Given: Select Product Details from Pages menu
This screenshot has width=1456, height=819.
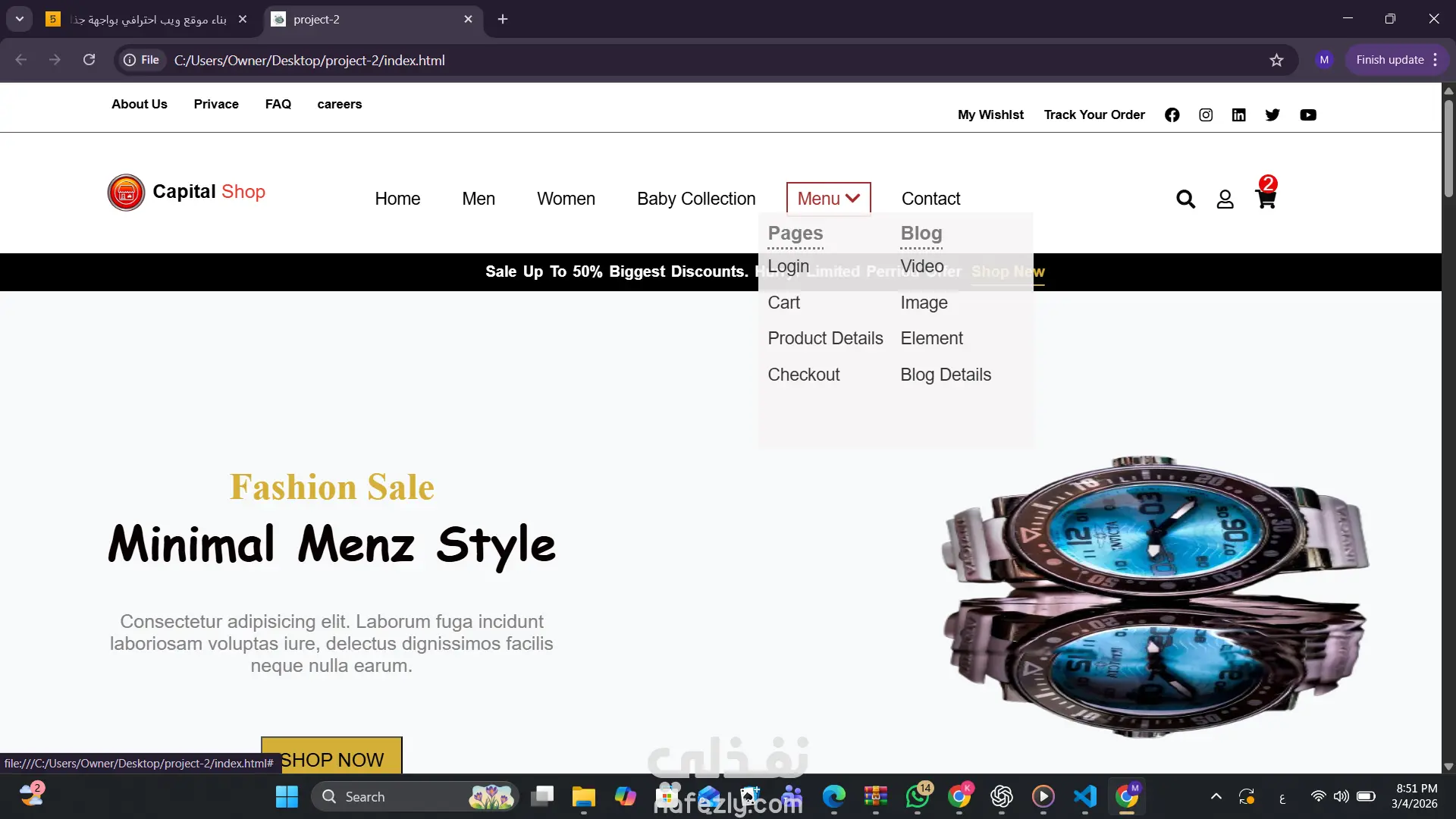Looking at the screenshot, I should click(x=825, y=338).
